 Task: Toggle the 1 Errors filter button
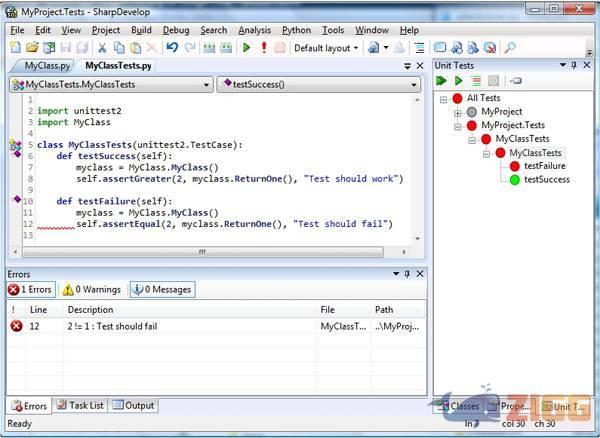tap(29, 290)
